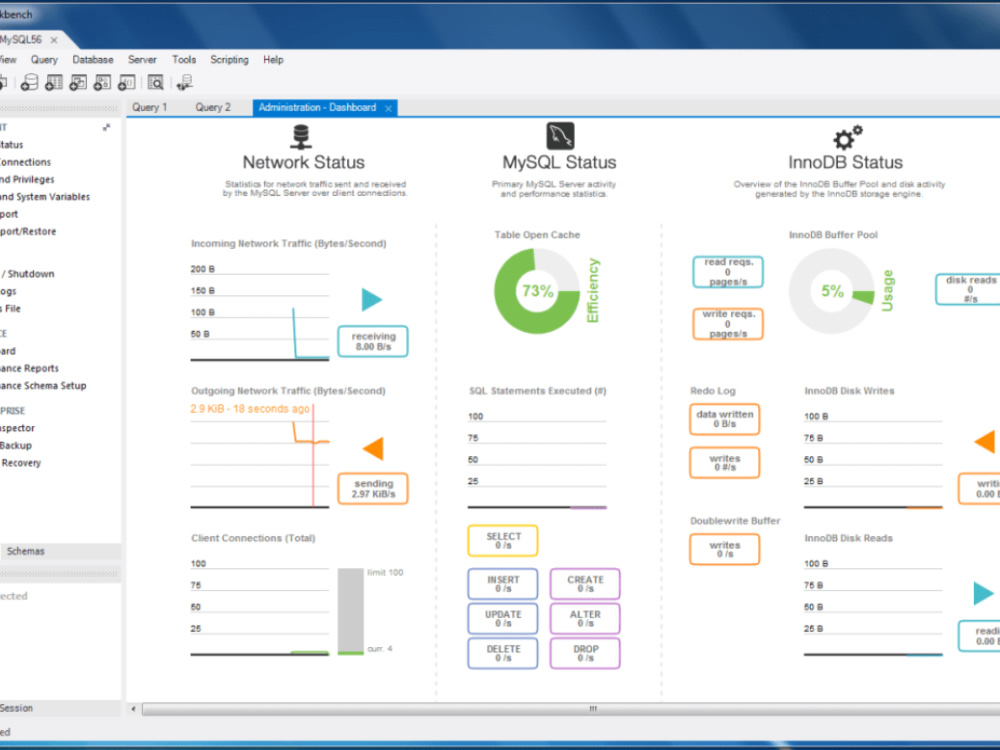Click the Create new stored procedure icon
This screenshot has width=1000, height=750.
tap(102, 82)
